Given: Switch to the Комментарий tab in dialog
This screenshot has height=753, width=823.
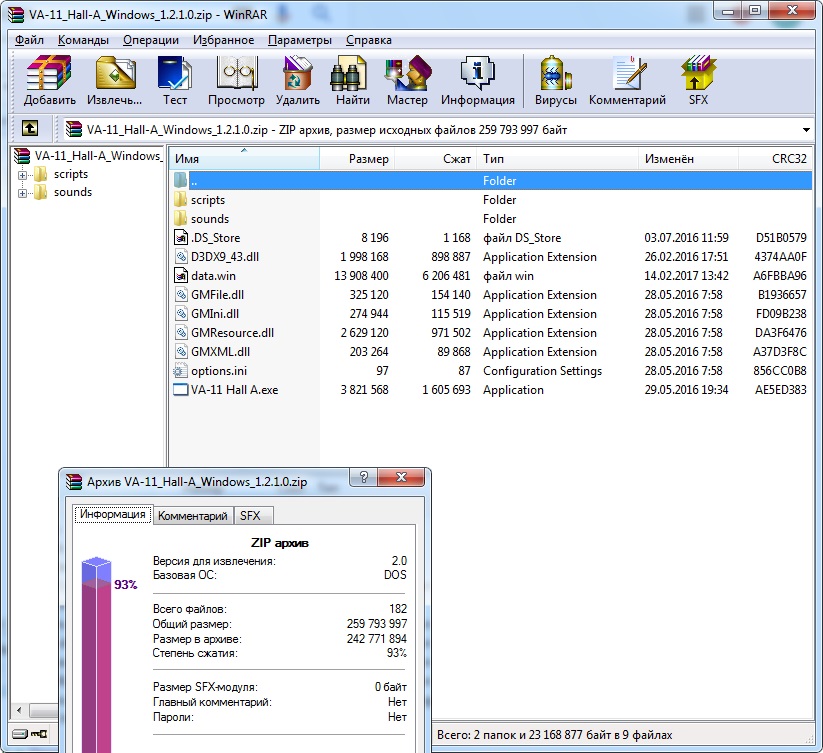Looking at the screenshot, I should tap(193, 516).
